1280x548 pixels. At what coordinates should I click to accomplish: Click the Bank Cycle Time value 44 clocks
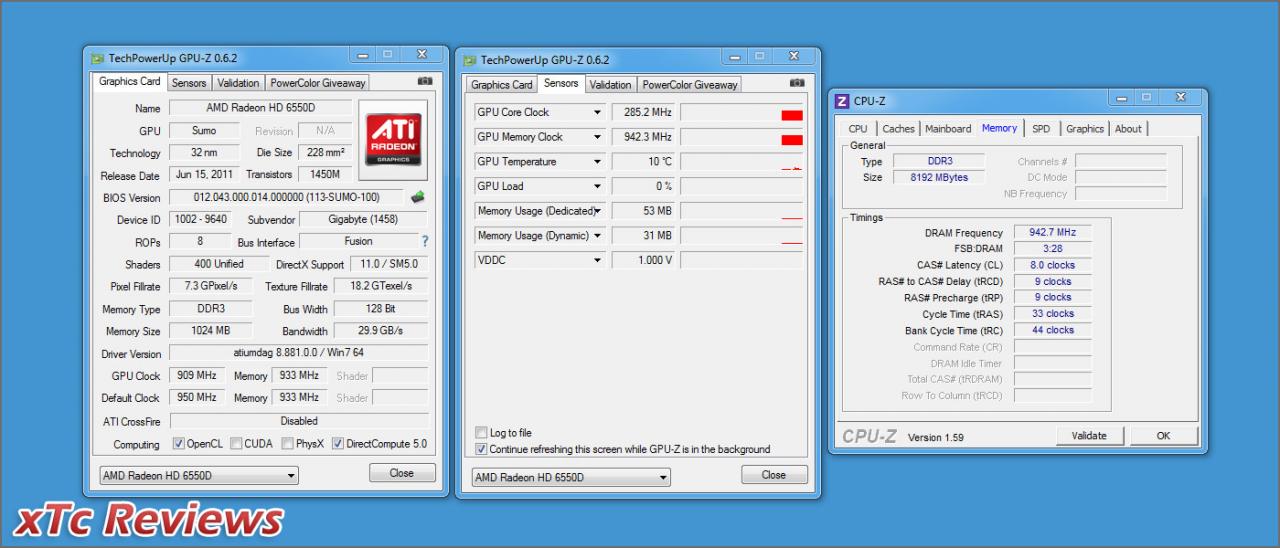pyautogui.click(x=1052, y=330)
